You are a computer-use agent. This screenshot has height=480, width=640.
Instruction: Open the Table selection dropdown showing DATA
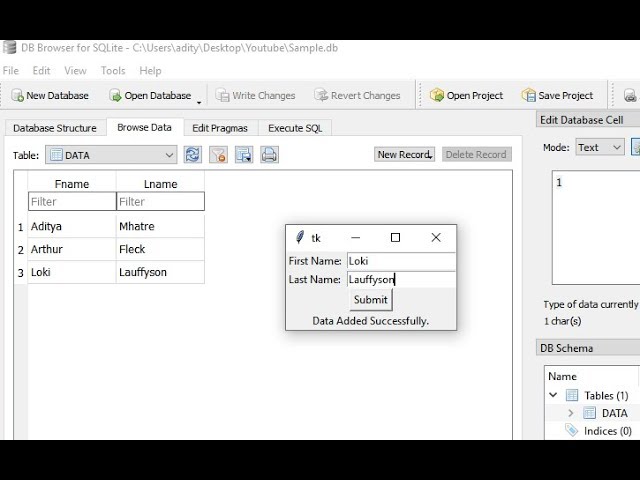[111, 155]
